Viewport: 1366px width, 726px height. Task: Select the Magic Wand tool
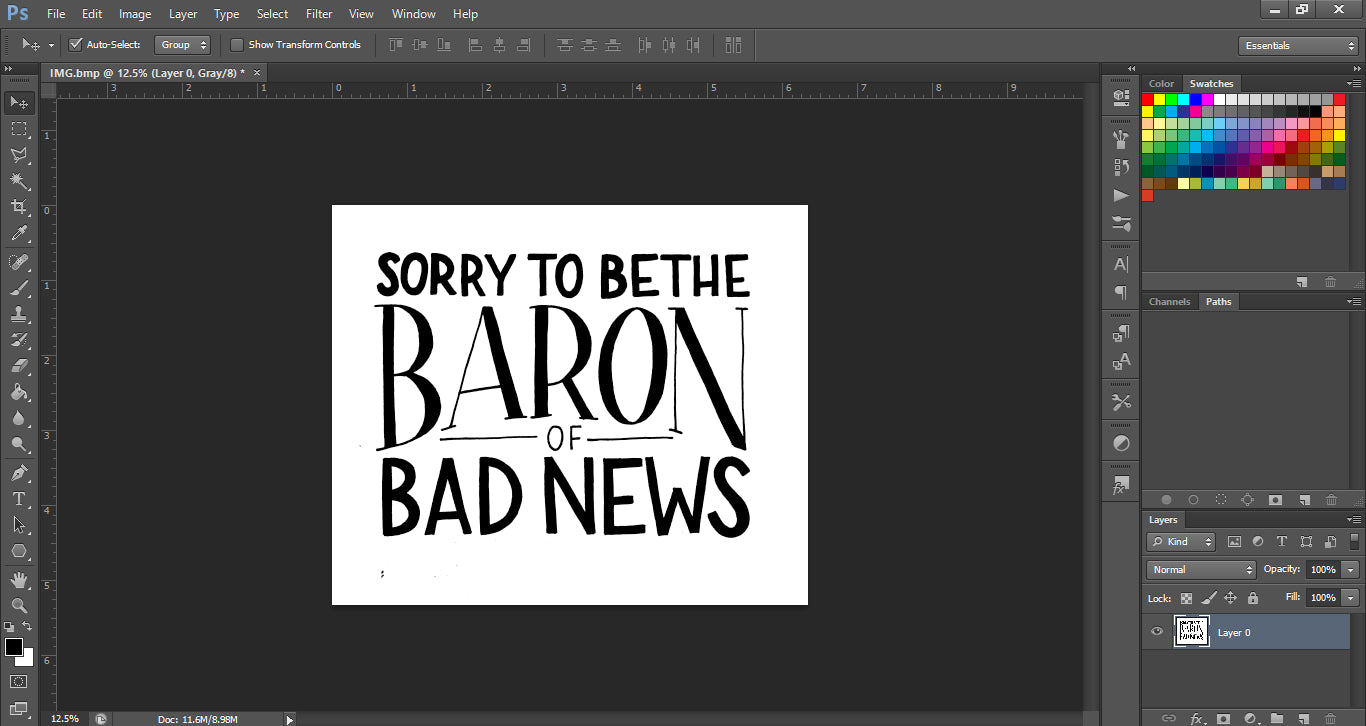click(19, 181)
